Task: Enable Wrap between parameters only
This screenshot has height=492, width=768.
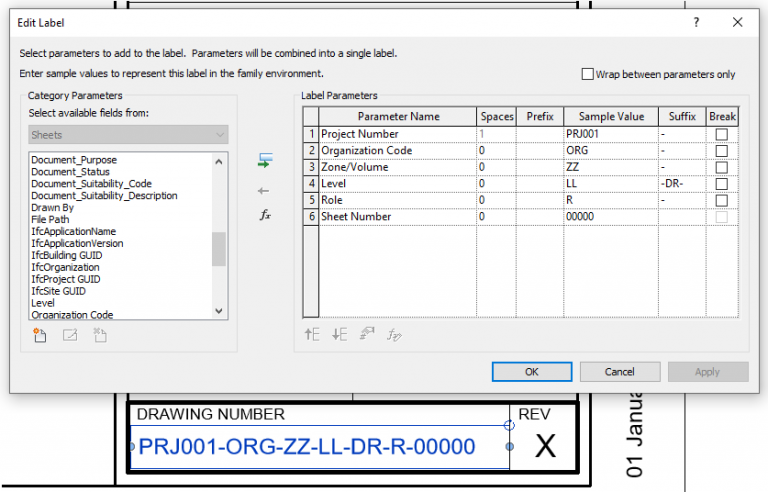Action: coord(587,74)
